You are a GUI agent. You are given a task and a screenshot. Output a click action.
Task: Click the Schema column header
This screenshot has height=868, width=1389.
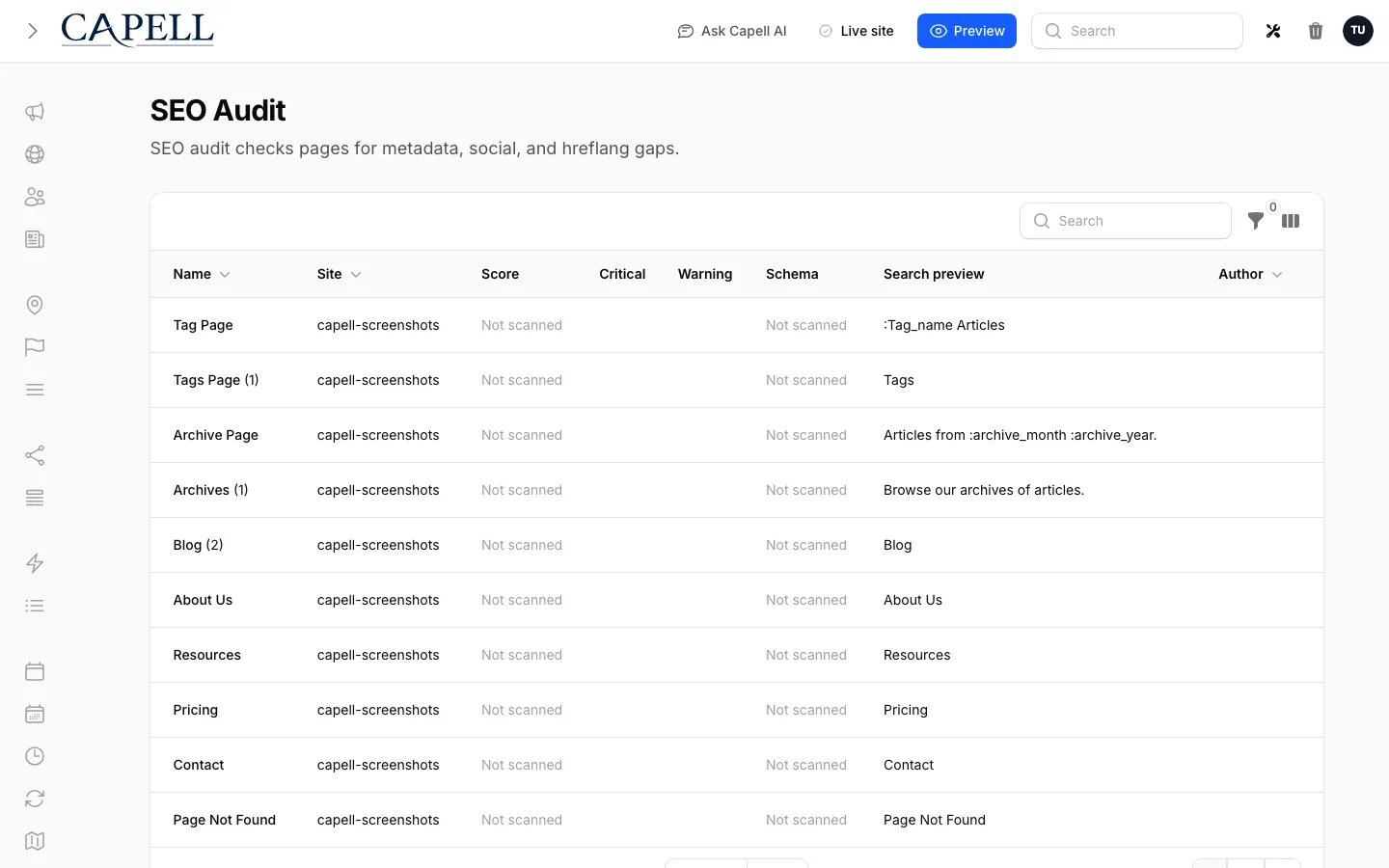click(792, 274)
